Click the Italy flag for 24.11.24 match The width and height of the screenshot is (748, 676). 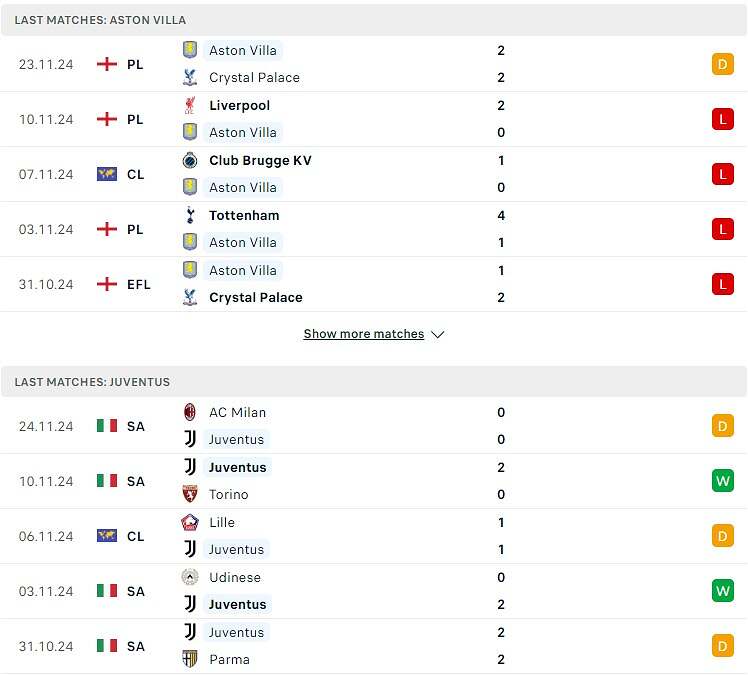[107, 426]
